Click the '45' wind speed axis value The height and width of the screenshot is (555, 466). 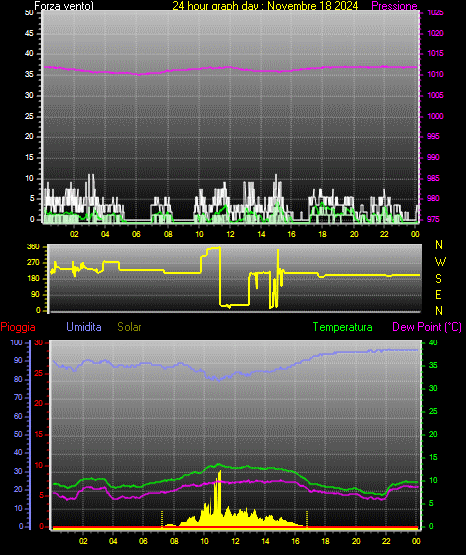(x=29, y=33)
